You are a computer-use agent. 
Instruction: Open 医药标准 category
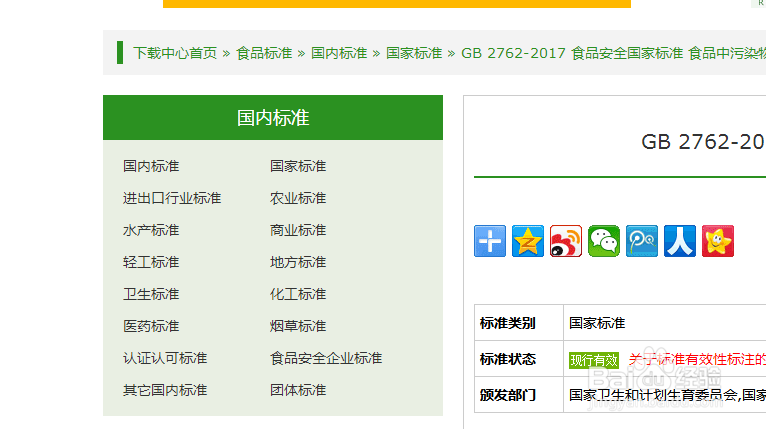click(151, 326)
